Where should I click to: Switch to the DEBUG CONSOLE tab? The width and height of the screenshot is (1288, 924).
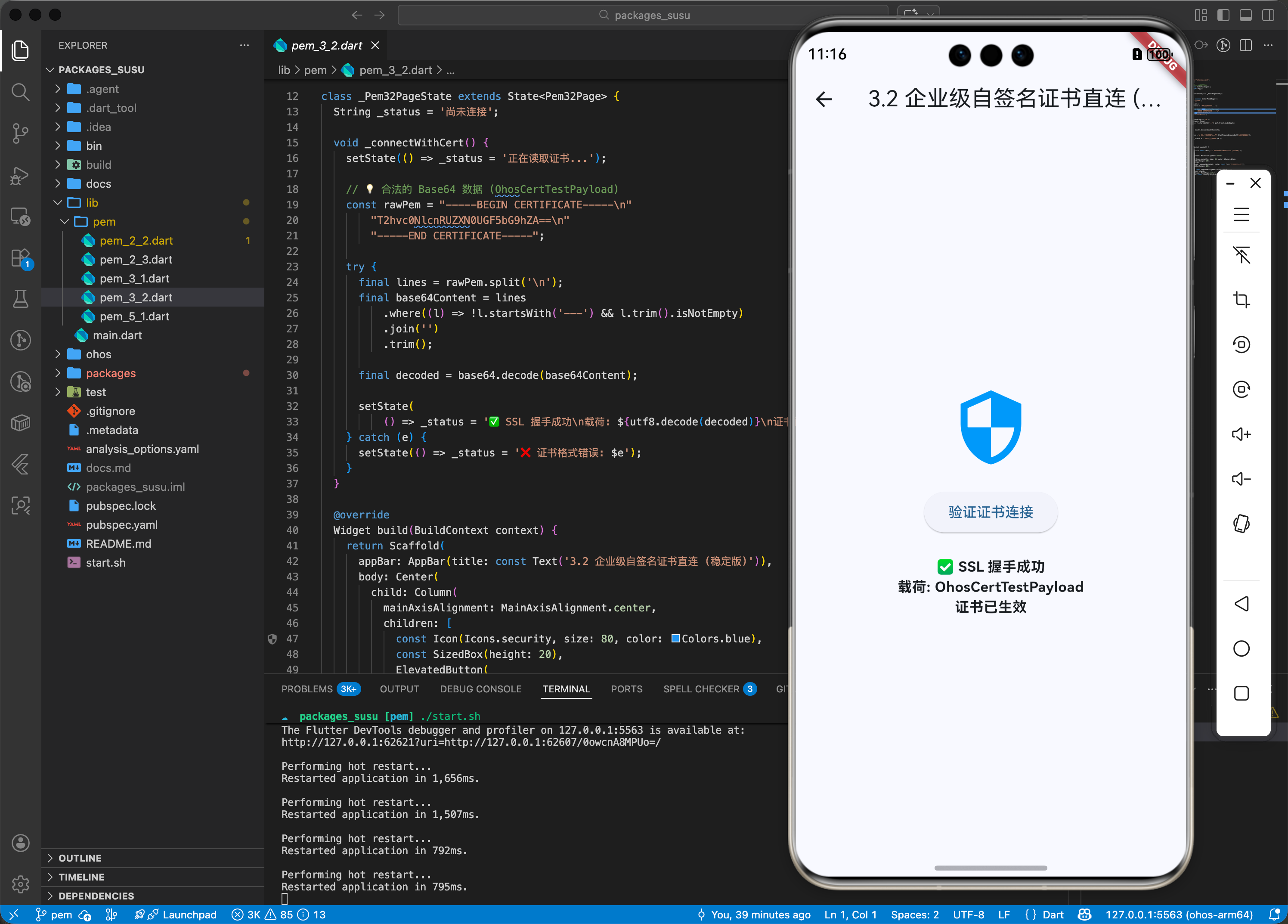[x=480, y=689]
